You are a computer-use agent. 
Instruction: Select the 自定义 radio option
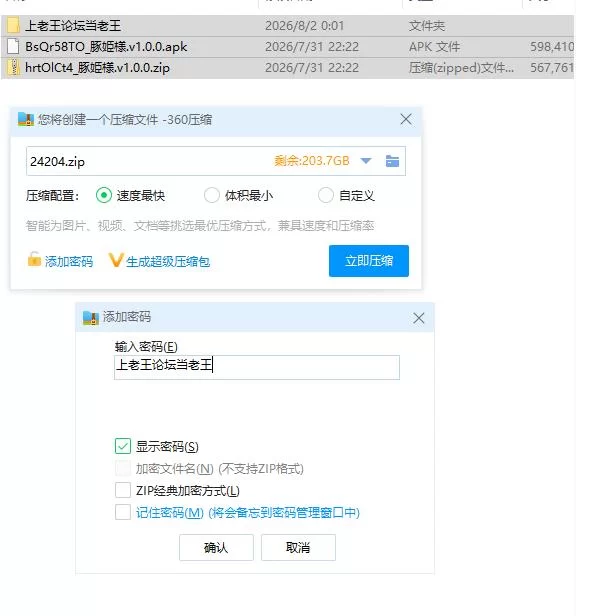pos(326,195)
